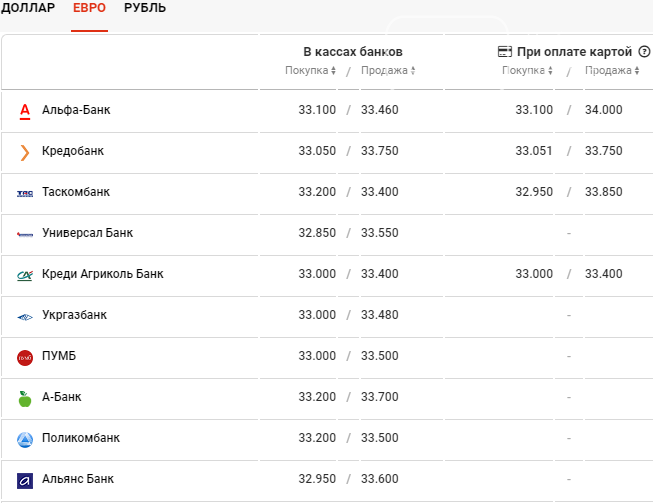Sort bank cash desks by Покупка
Image resolution: width=653 pixels, height=503 pixels.
[x=310, y=70]
